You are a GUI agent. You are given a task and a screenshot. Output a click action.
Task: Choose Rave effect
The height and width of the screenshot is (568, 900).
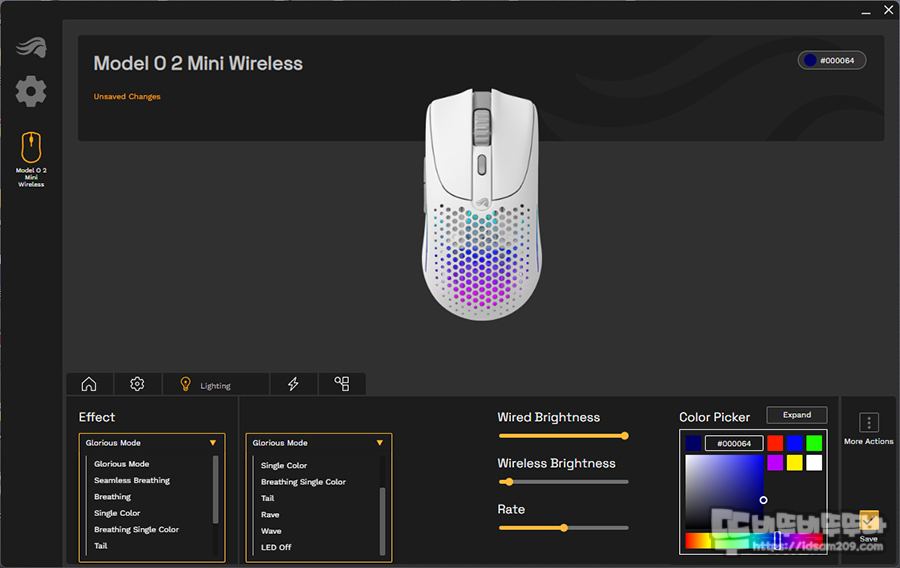(x=270, y=515)
